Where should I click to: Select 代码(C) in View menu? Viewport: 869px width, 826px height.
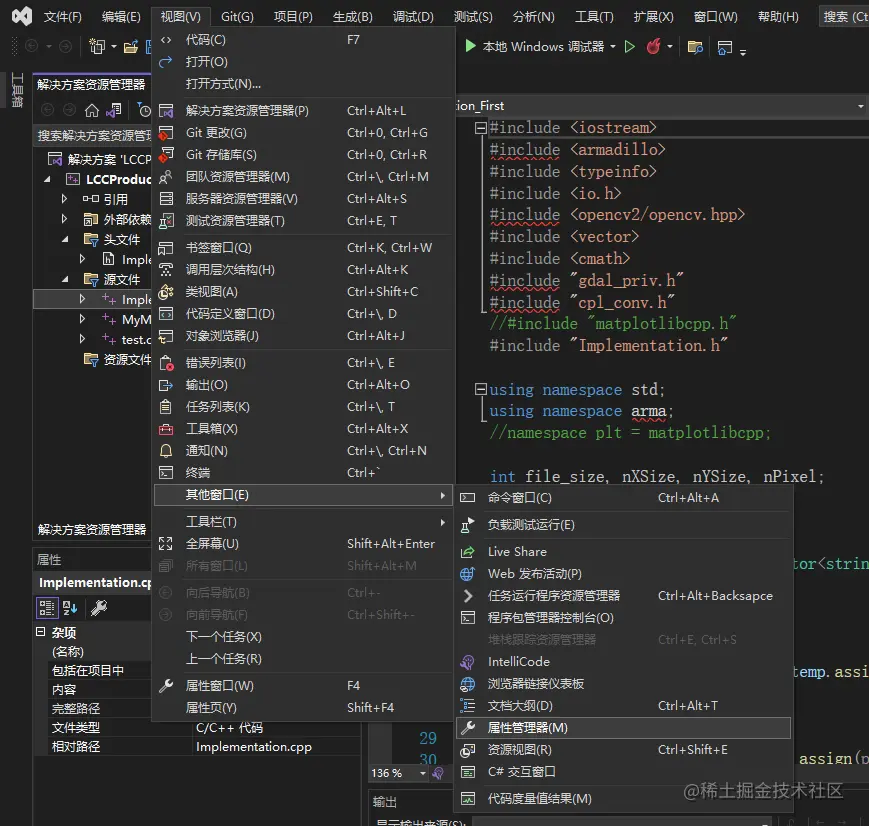[x=303, y=40]
